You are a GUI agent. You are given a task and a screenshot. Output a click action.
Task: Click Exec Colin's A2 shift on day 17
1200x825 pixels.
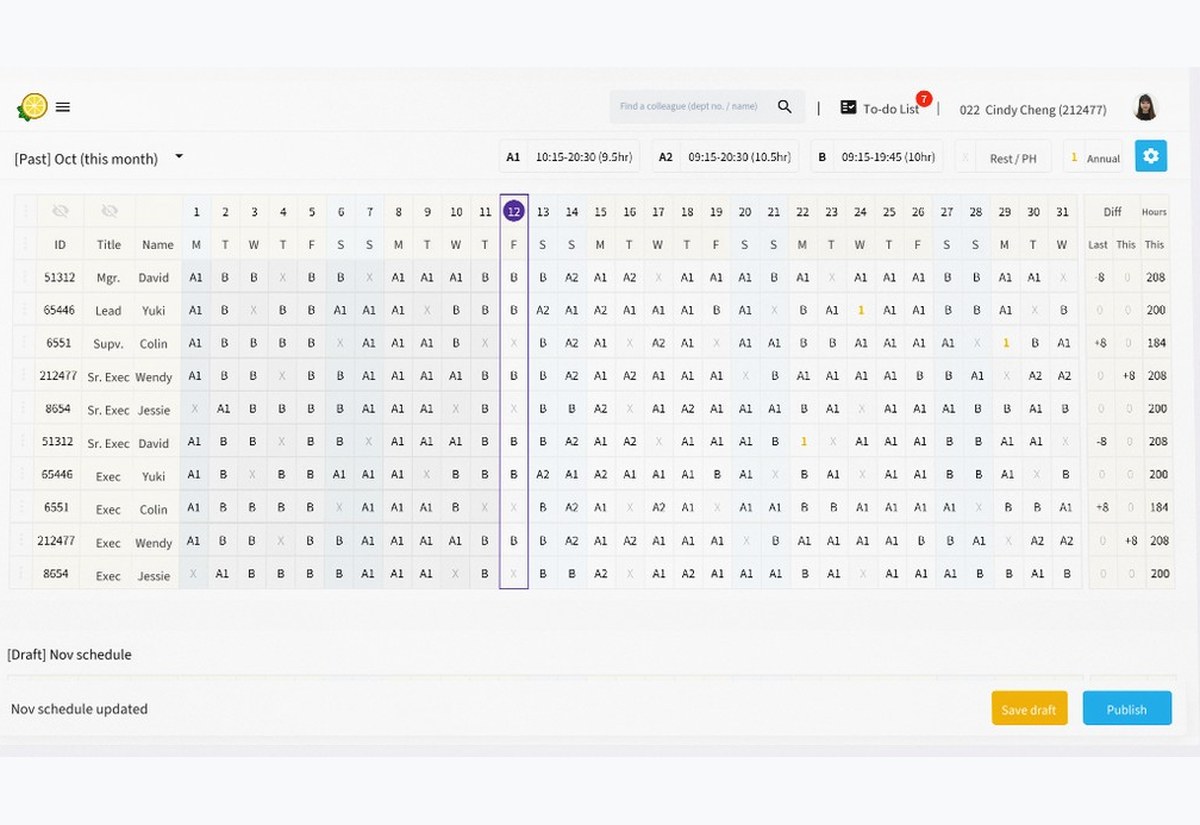tap(658, 508)
